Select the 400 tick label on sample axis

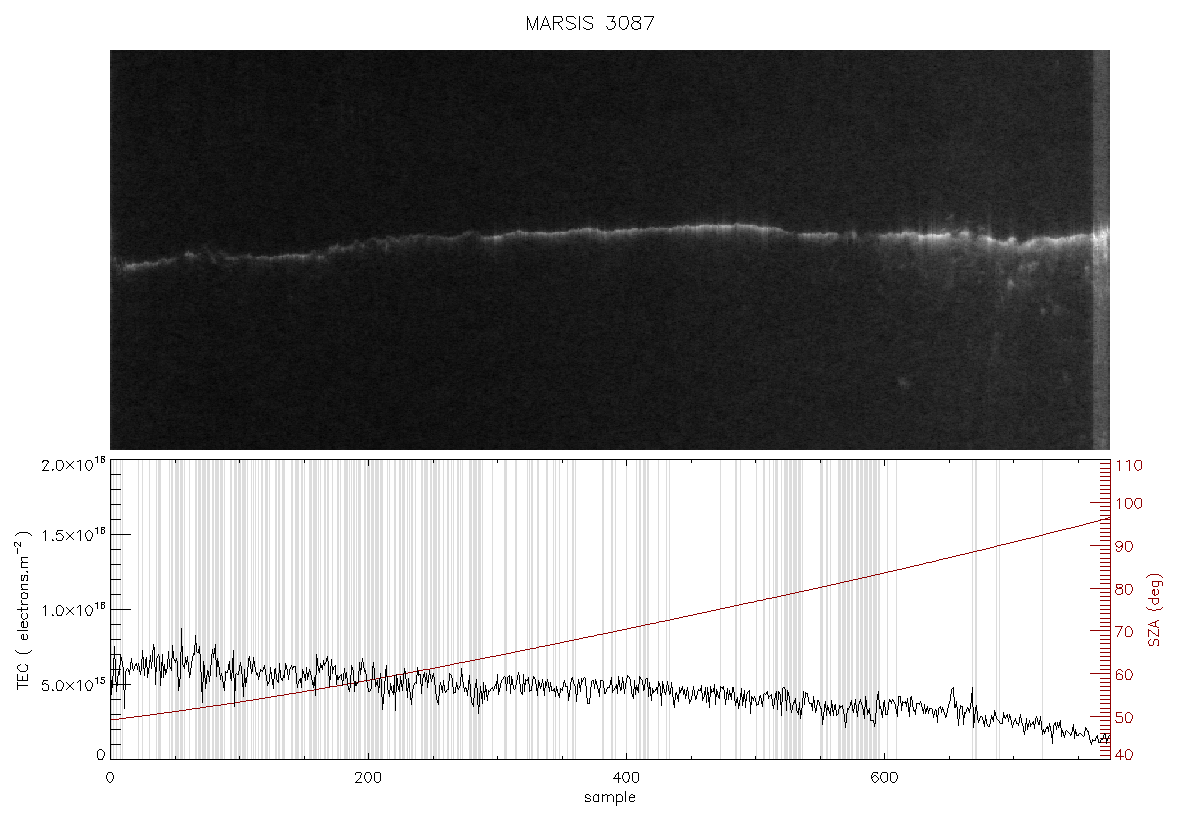point(626,777)
